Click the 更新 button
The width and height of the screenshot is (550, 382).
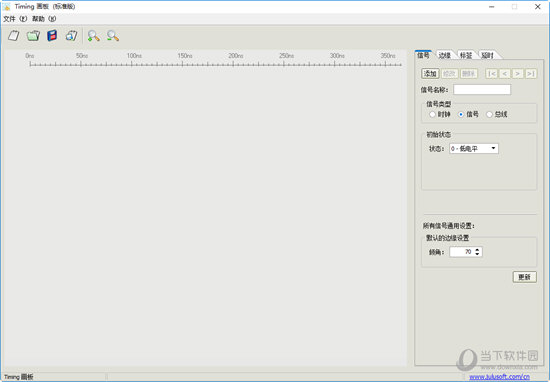click(524, 277)
